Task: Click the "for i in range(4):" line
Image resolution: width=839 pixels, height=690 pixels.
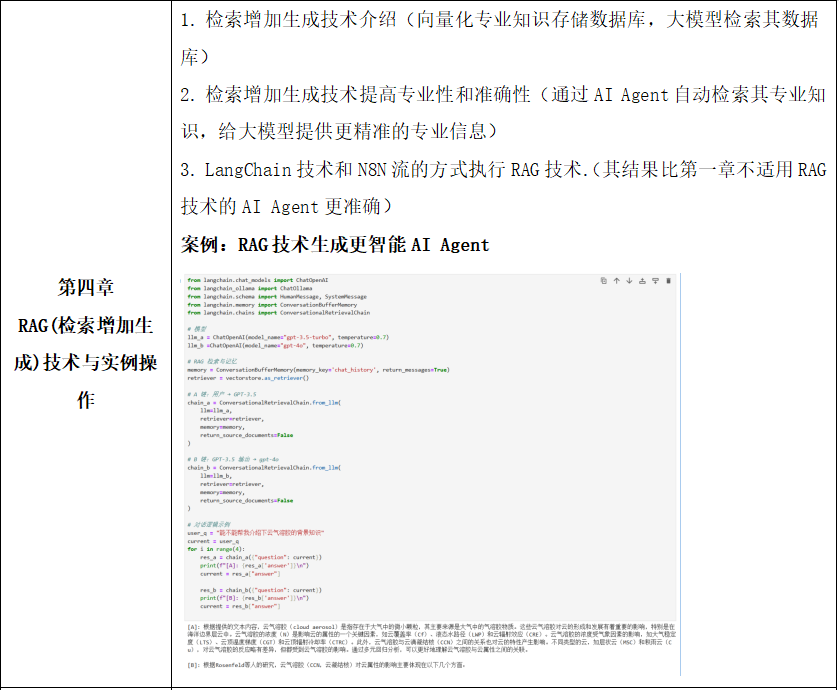Action: coord(216,549)
